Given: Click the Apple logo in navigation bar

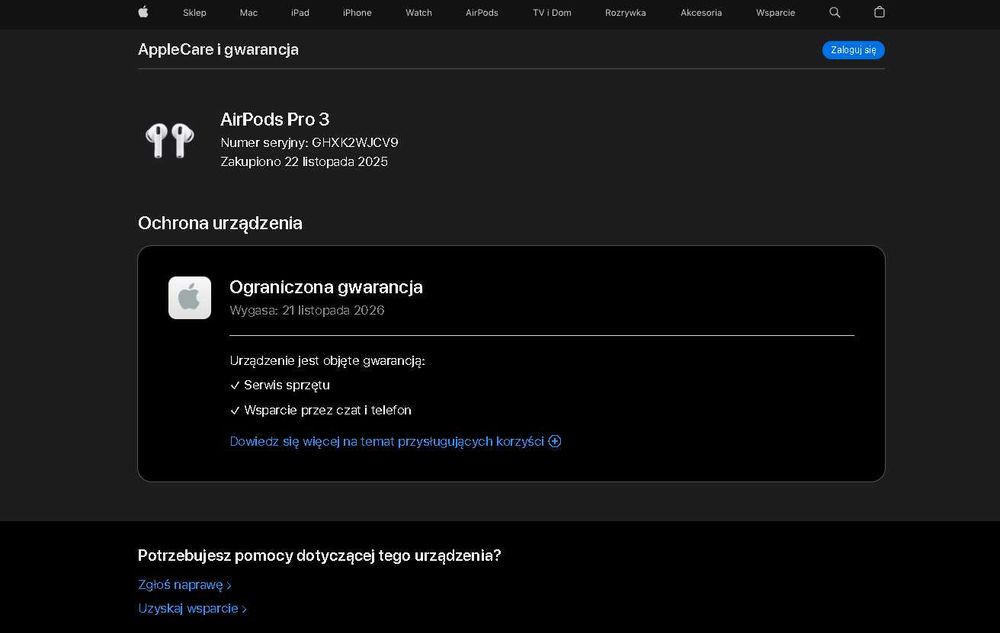Looking at the screenshot, I should click(143, 12).
